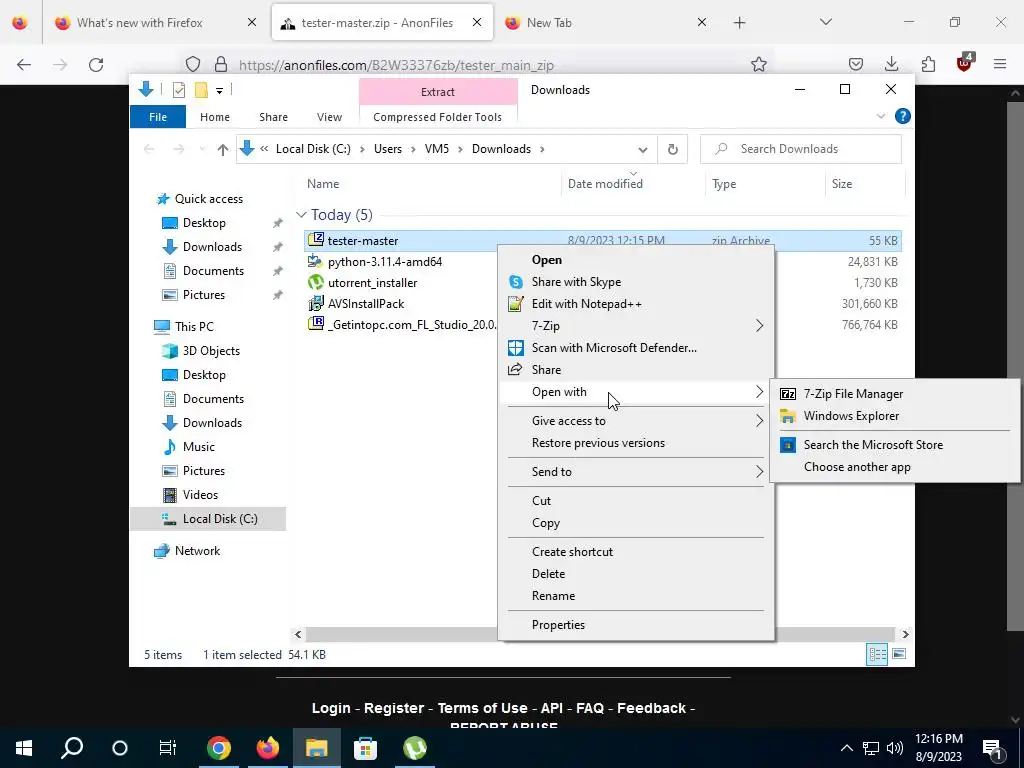Open the Register link on AnonFiles
Image resolution: width=1024 pixels, height=768 pixels.
coord(394,708)
